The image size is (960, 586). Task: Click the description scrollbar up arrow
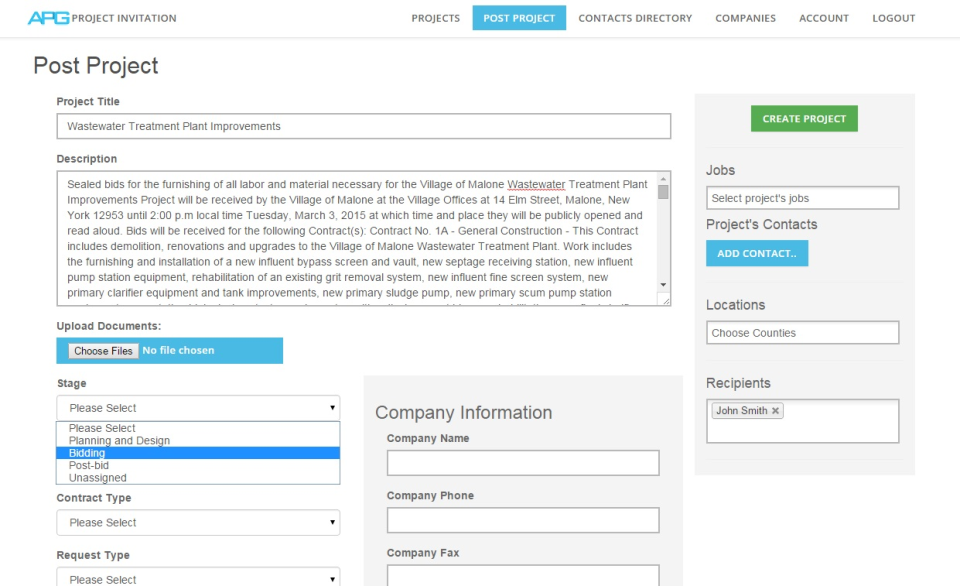(663, 179)
